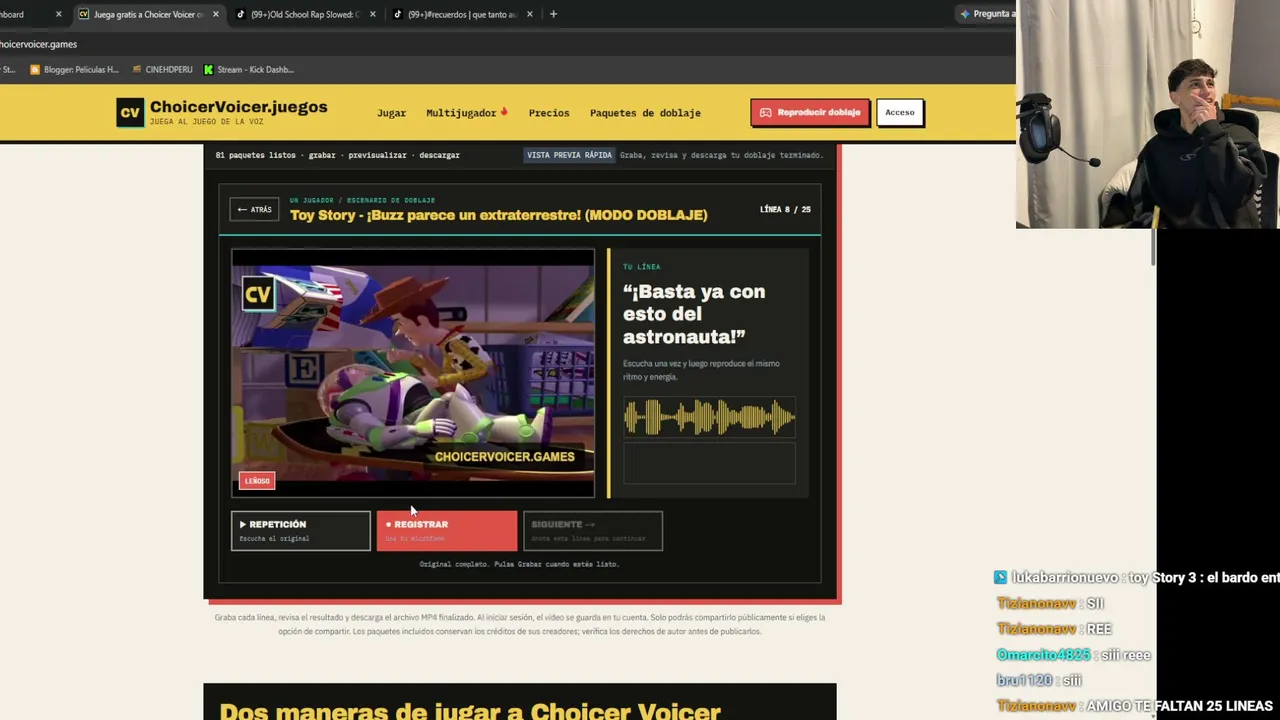Open the CINEHDPERU bookmark
Screen dimensions: 1280x720
[x=162, y=70]
